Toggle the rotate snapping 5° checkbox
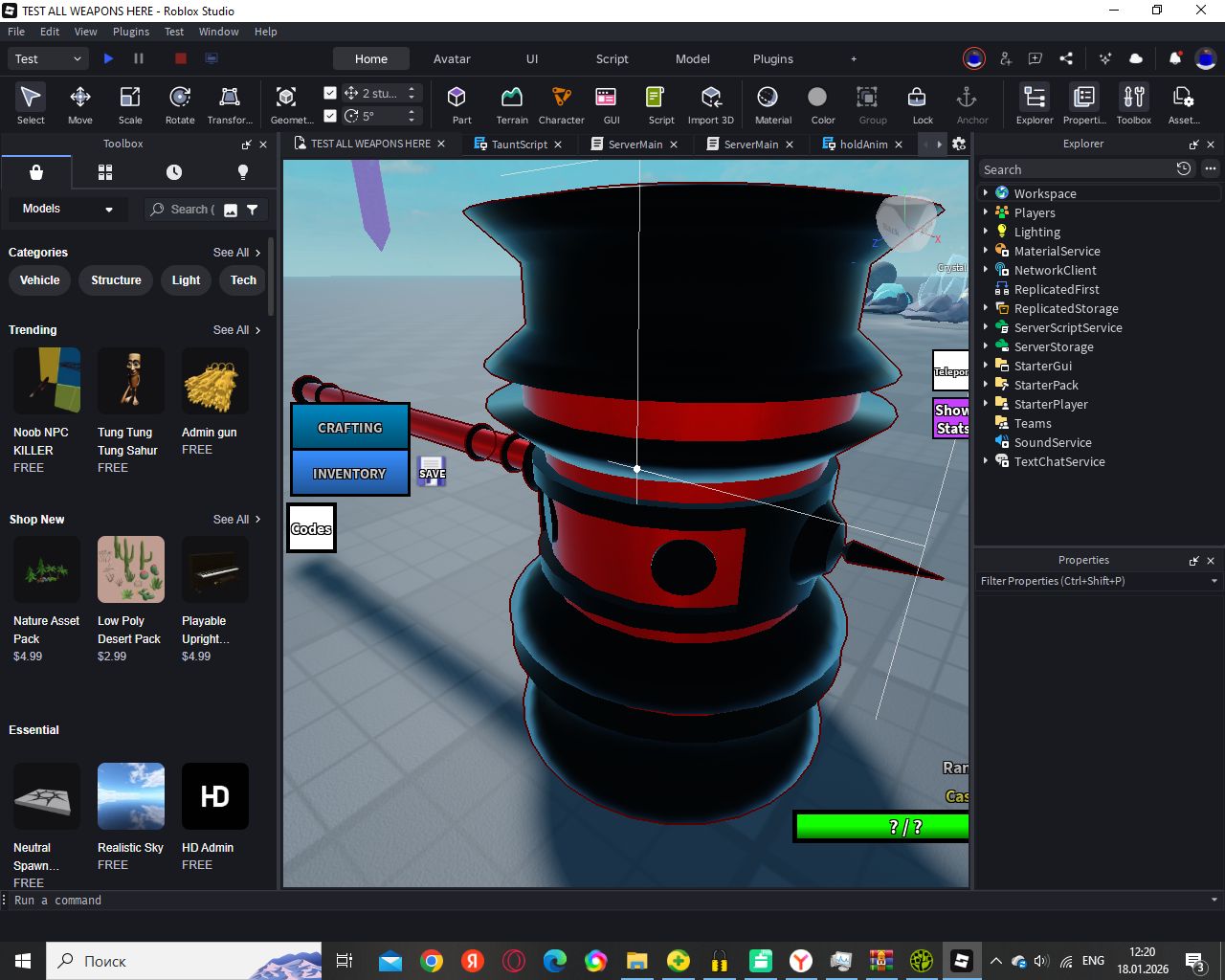 point(330,116)
